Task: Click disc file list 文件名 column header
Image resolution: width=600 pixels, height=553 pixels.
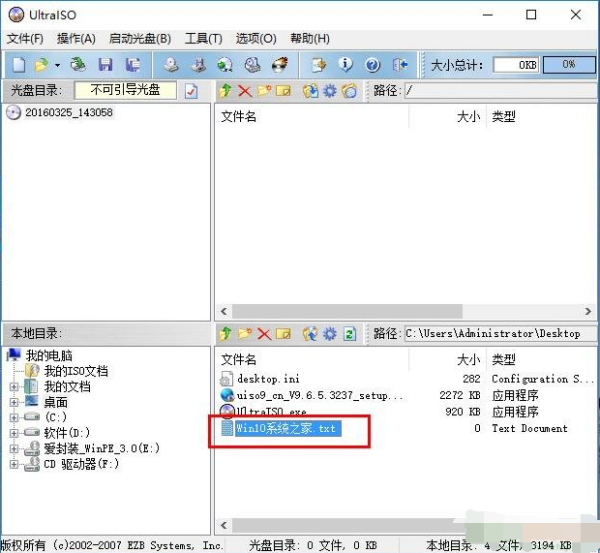Action: click(238, 117)
